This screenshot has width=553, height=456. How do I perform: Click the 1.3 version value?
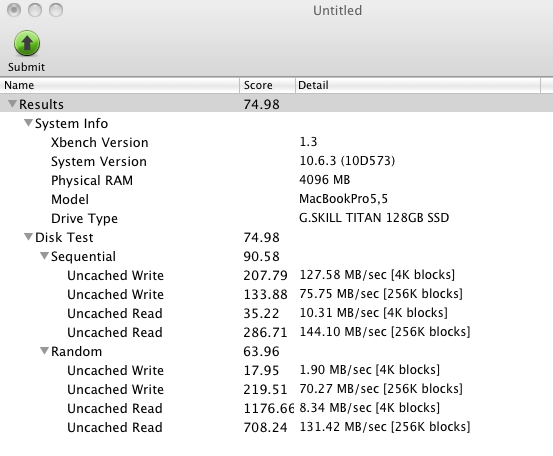[308, 142]
